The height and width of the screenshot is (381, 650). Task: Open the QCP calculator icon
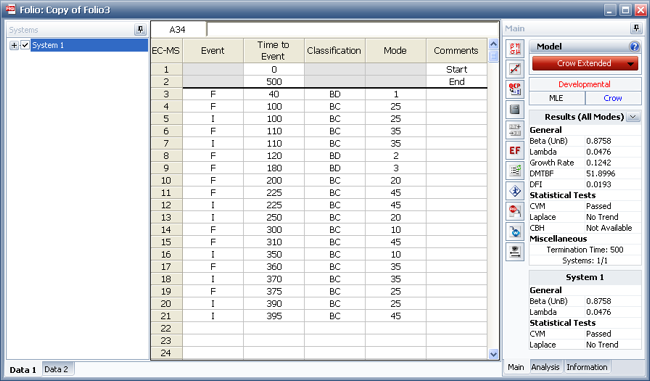point(515,89)
